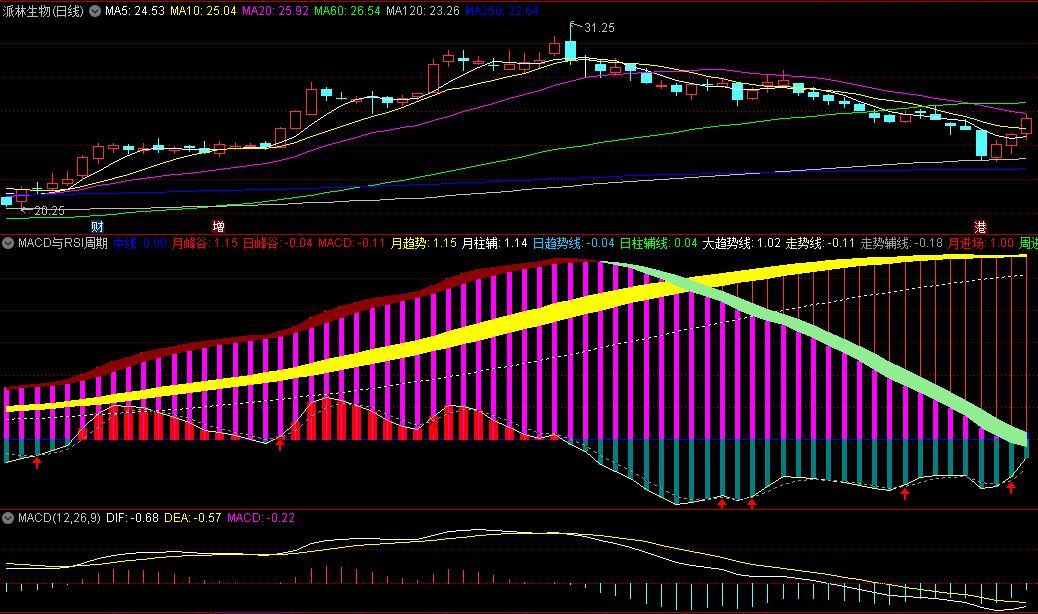Select the MA10: 25.04 label
Viewport: 1038px width, 614px height.
tap(203, 11)
